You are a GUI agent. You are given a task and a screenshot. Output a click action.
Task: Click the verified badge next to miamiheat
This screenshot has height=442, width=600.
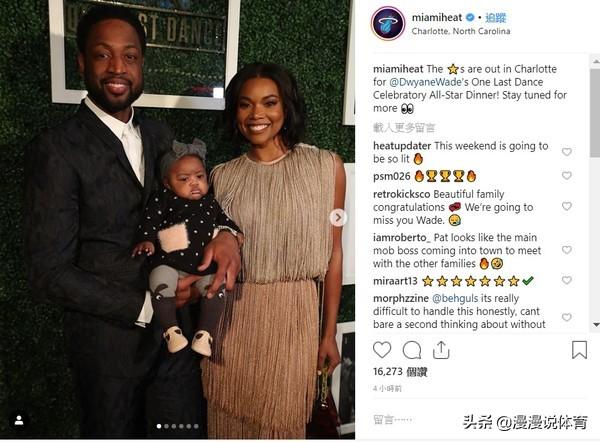pyautogui.click(x=470, y=17)
